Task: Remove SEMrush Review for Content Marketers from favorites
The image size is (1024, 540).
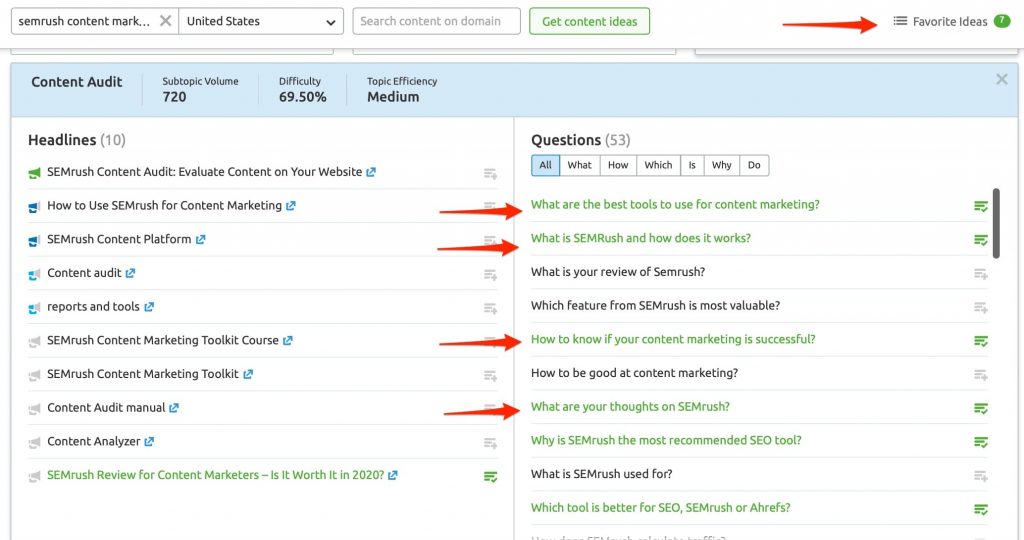Action: click(490, 477)
